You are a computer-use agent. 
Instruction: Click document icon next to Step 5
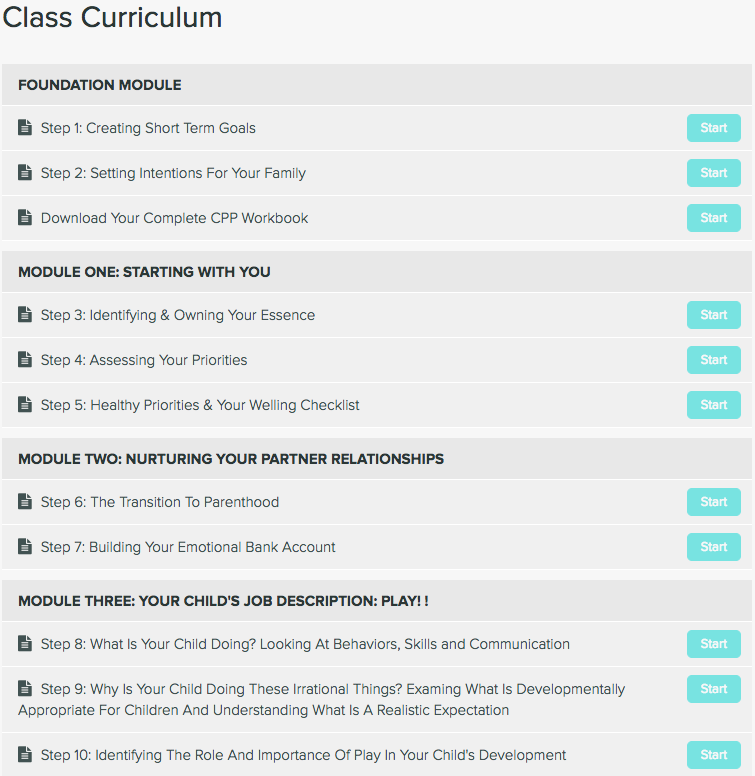click(x=25, y=404)
